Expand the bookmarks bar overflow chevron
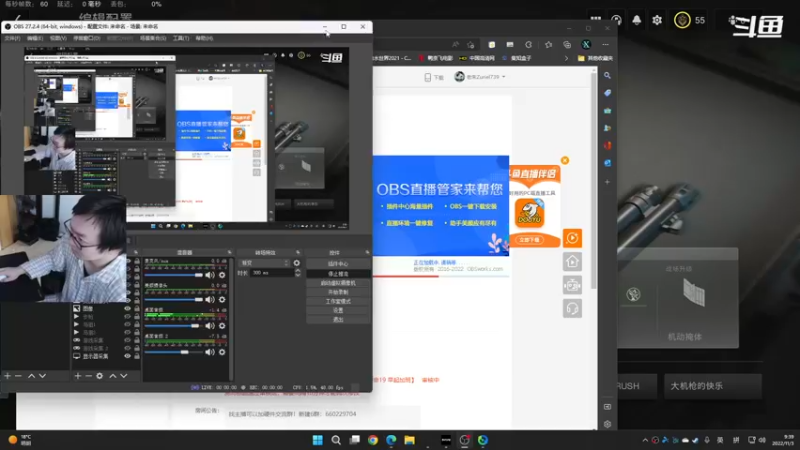The image size is (800, 450). click(x=566, y=58)
